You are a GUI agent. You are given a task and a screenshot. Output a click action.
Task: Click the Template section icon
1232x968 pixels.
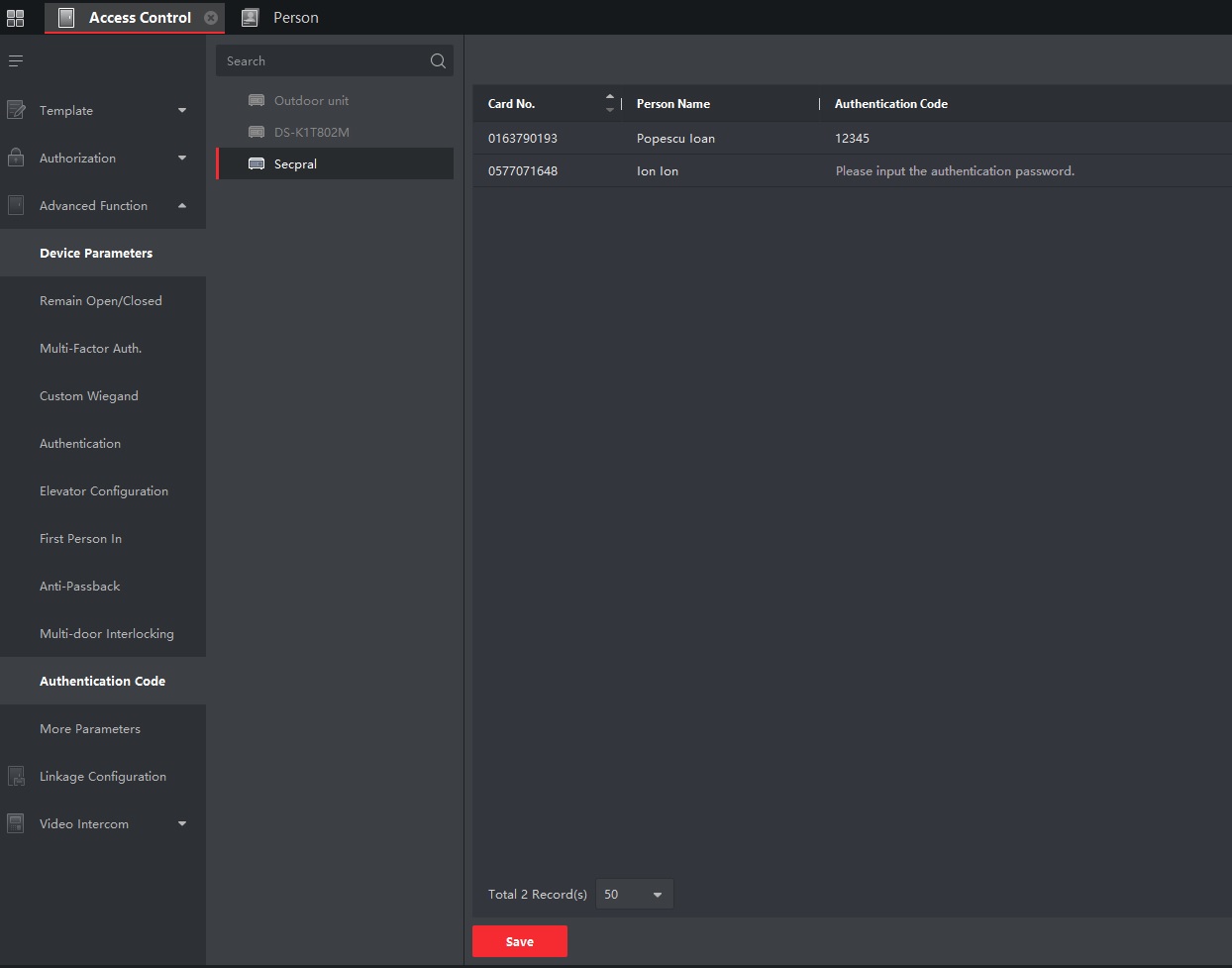[x=16, y=110]
